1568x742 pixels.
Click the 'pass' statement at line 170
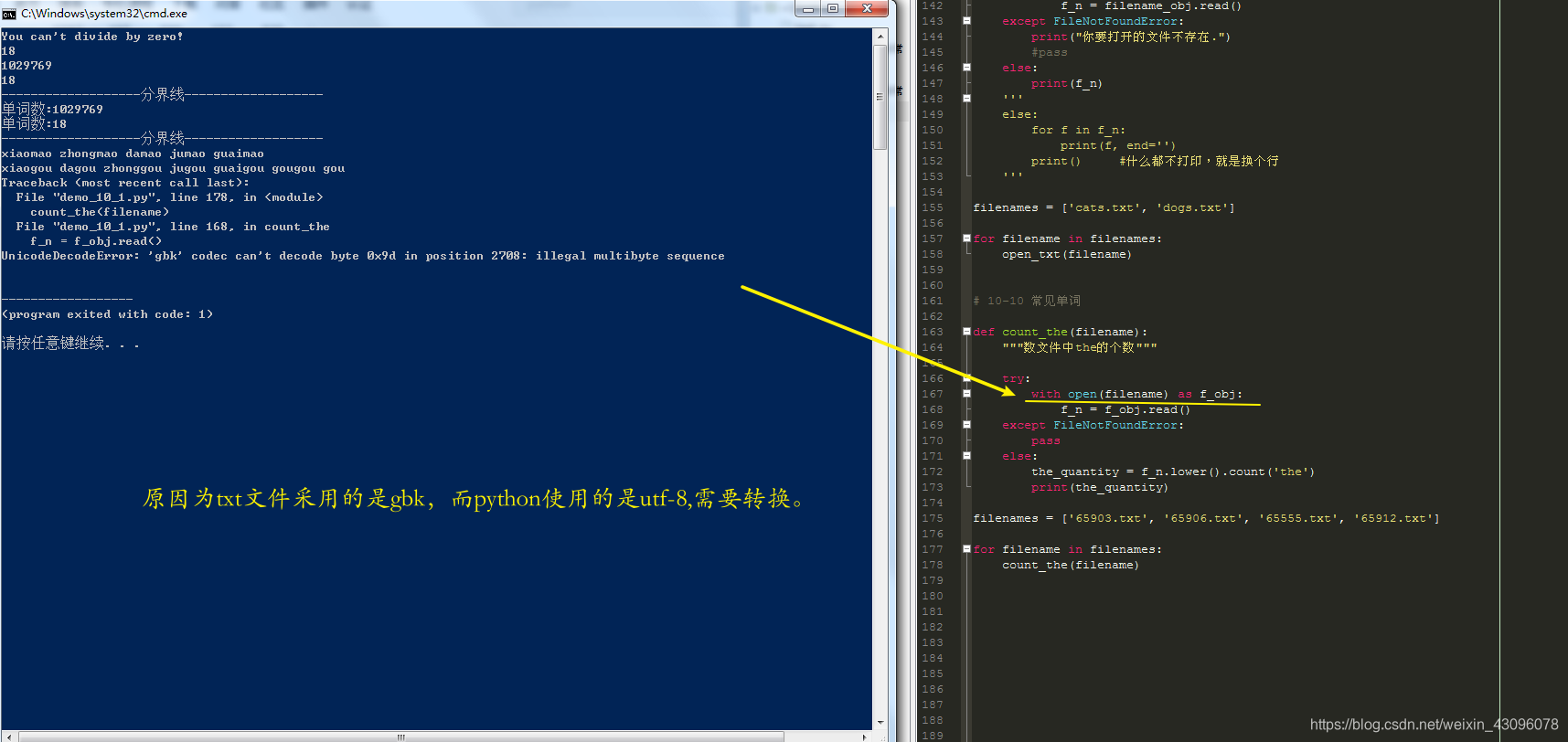1046,440
